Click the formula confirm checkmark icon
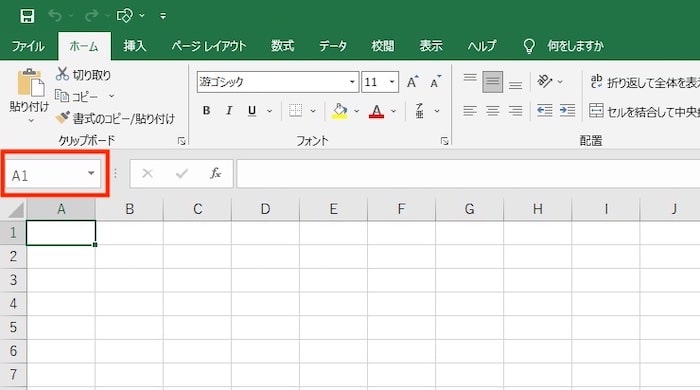700x390 pixels. (182, 173)
